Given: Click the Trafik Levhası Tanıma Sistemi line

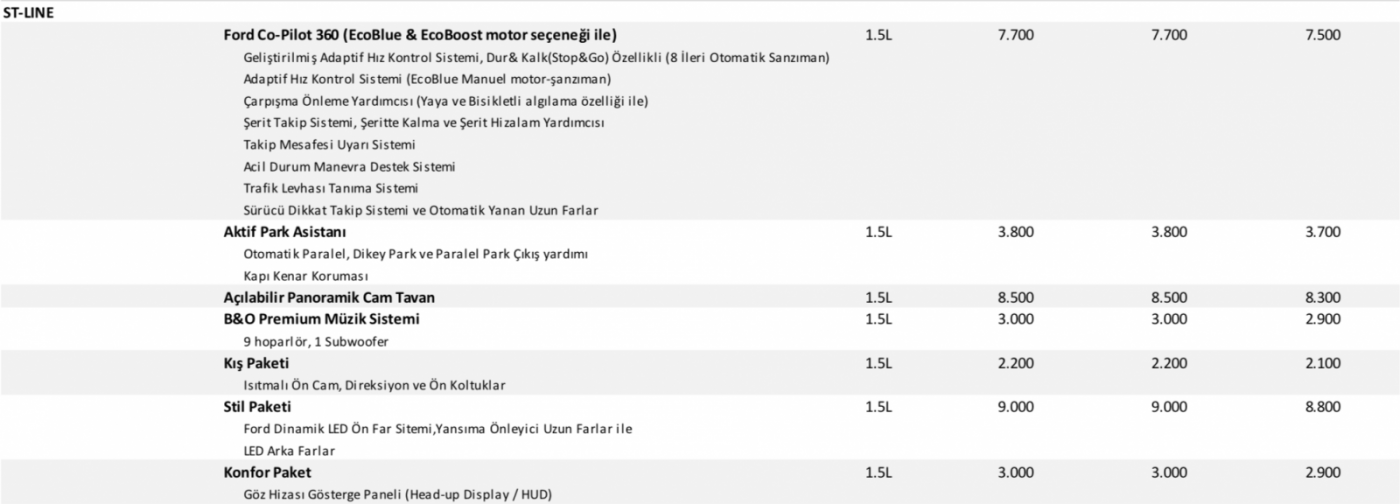Looking at the screenshot, I should click(x=330, y=188).
